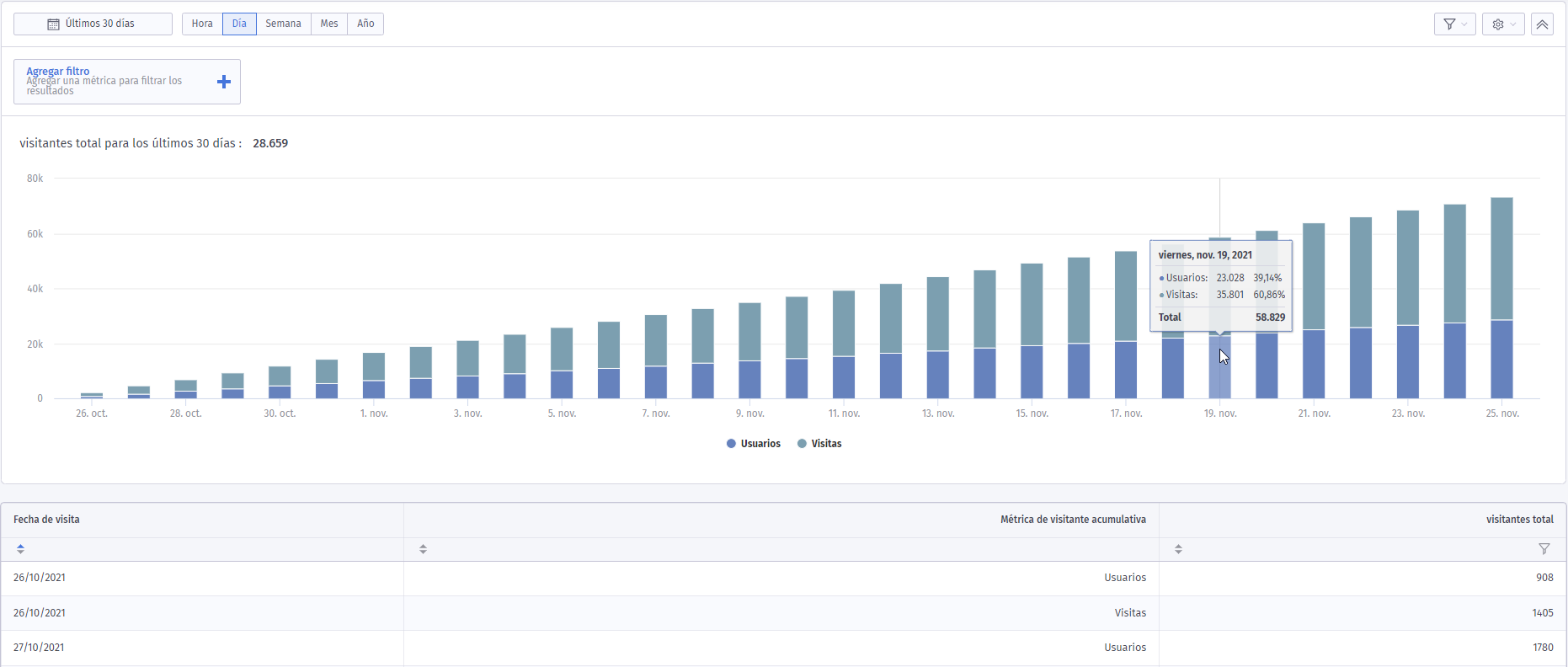Open the Últimos 30 días date range picker
This screenshot has width=1568, height=667.
93,24
